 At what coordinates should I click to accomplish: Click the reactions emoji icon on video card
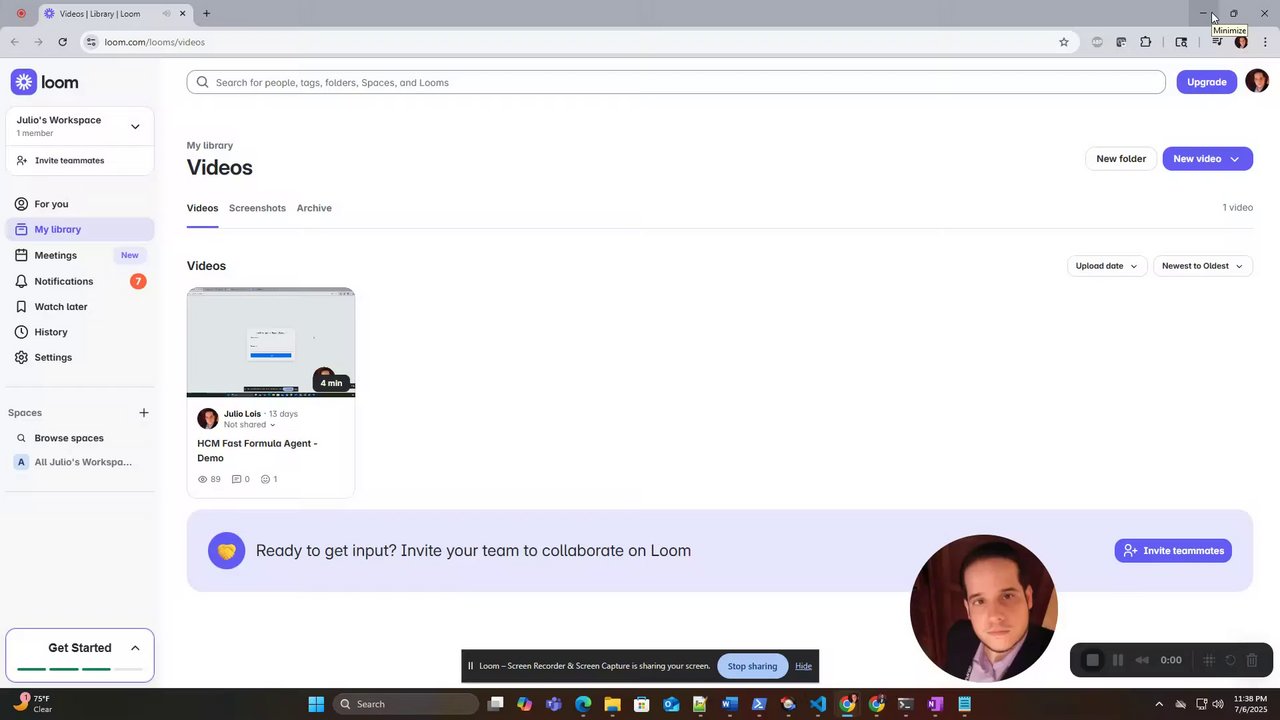(266, 479)
